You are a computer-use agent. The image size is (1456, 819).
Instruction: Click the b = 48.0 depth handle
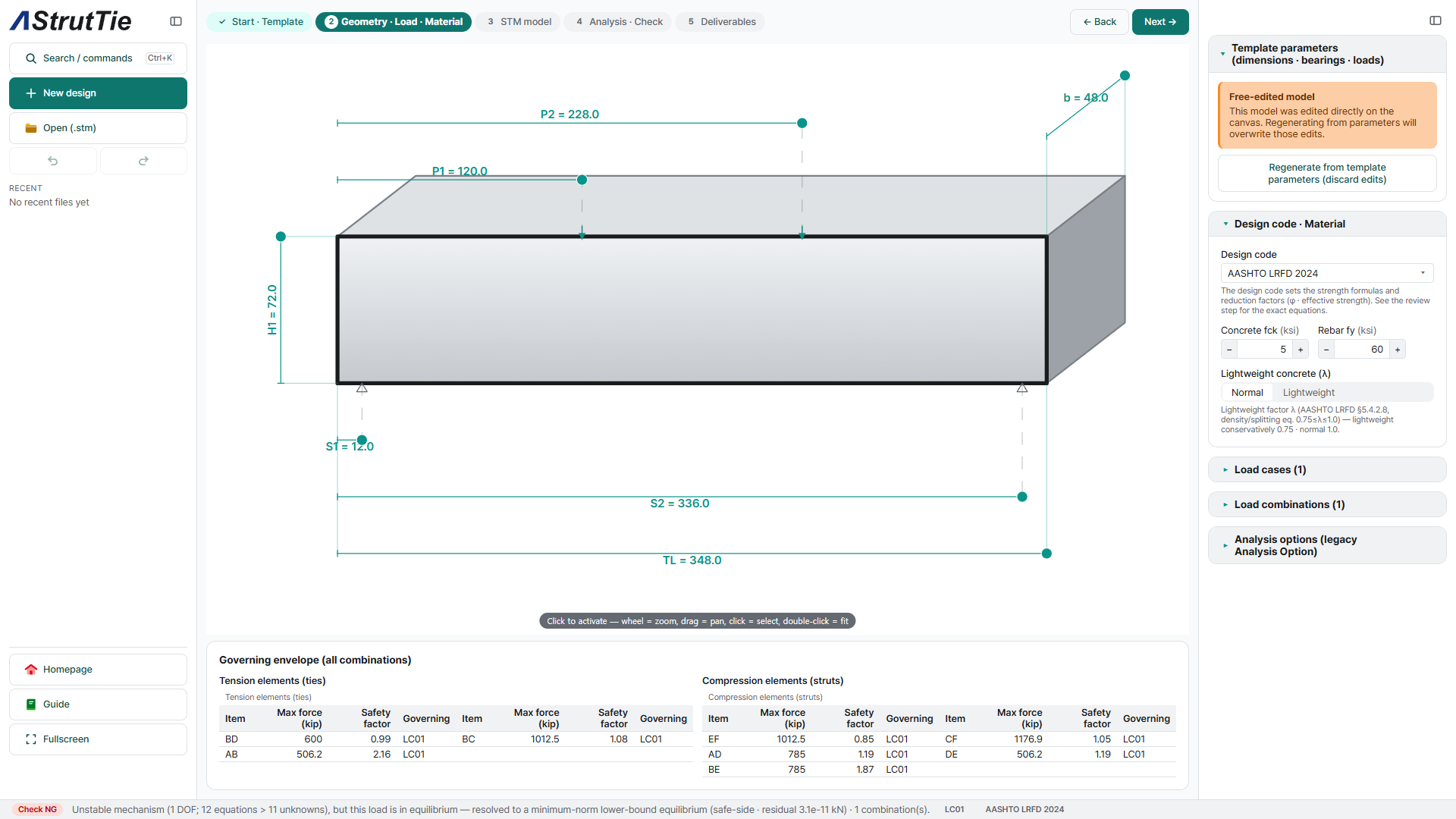(1125, 76)
